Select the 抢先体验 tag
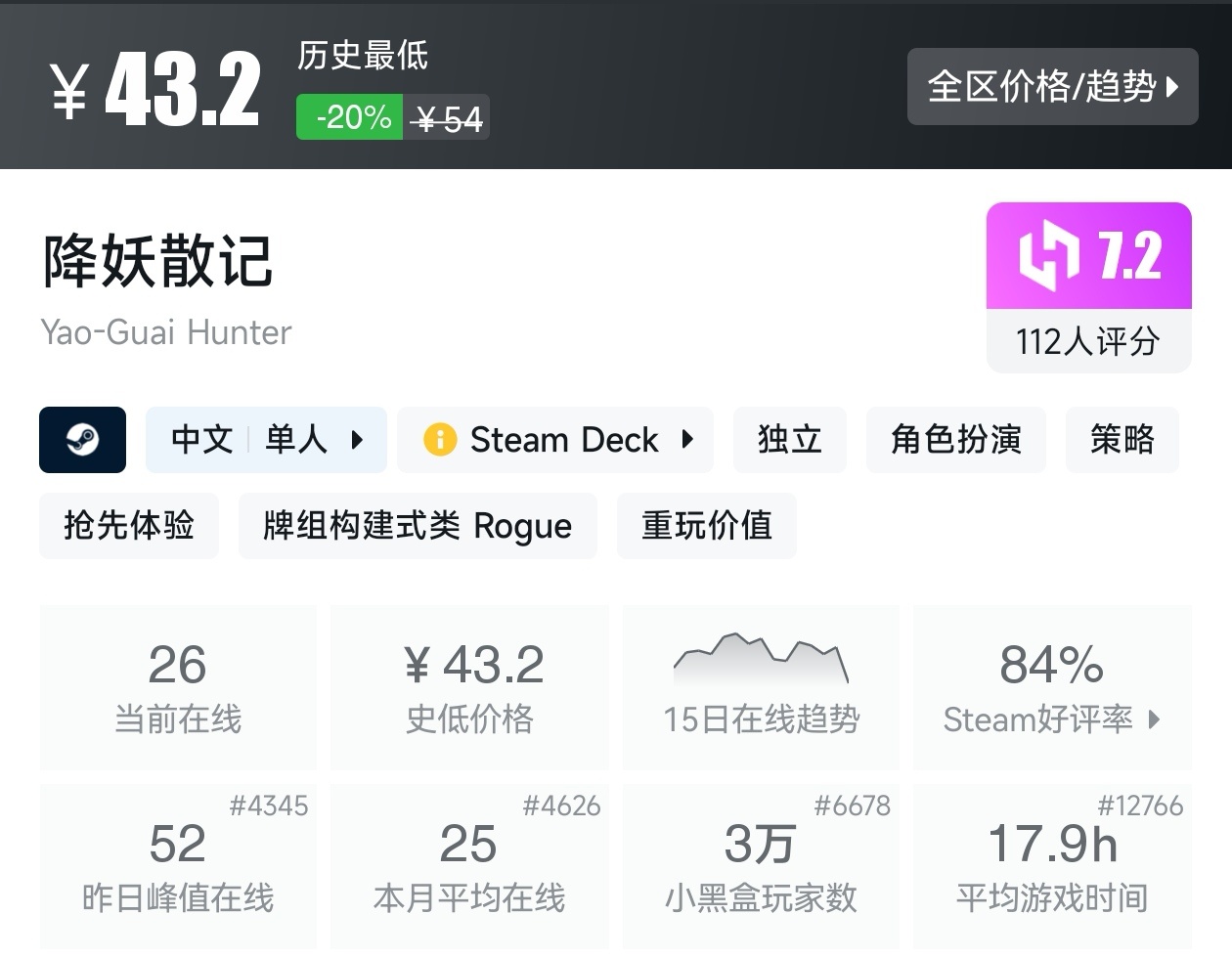Image resolution: width=1232 pixels, height=958 pixels. click(x=129, y=526)
